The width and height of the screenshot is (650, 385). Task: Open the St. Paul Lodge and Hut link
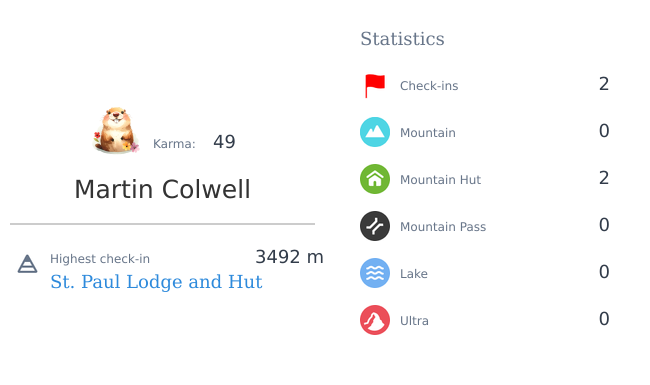[x=156, y=282]
